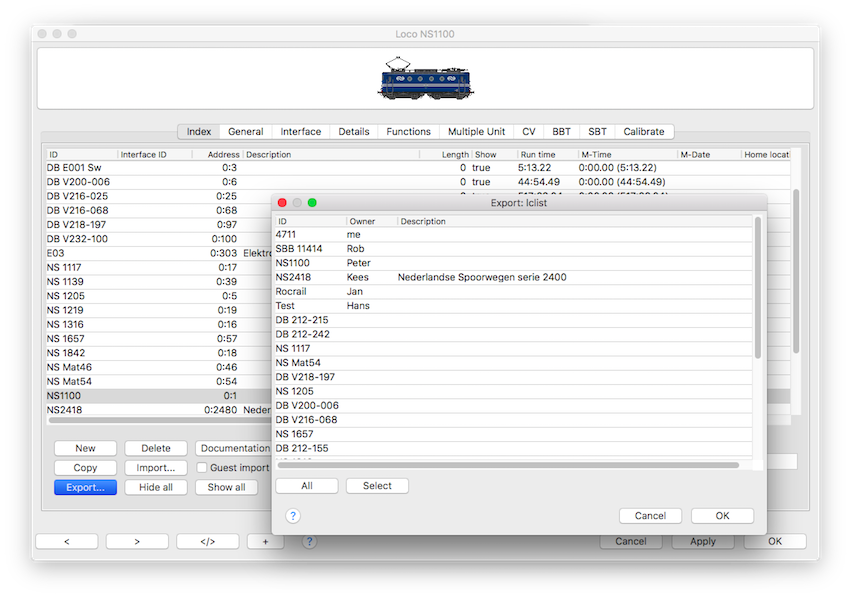Go to previous loco with < button
This screenshot has height=598, width=851.
click(67, 541)
